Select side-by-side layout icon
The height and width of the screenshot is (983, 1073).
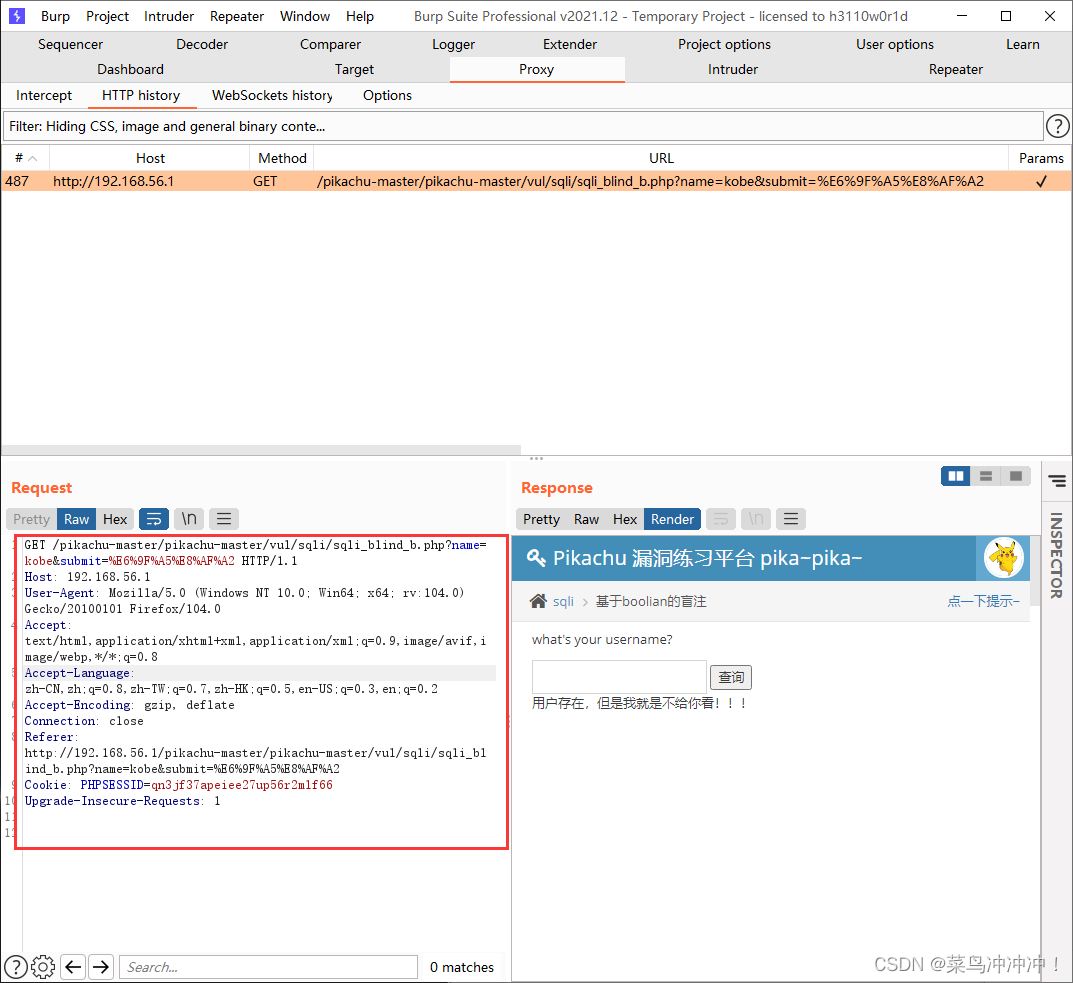pyautogui.click(x=955, y=476)
